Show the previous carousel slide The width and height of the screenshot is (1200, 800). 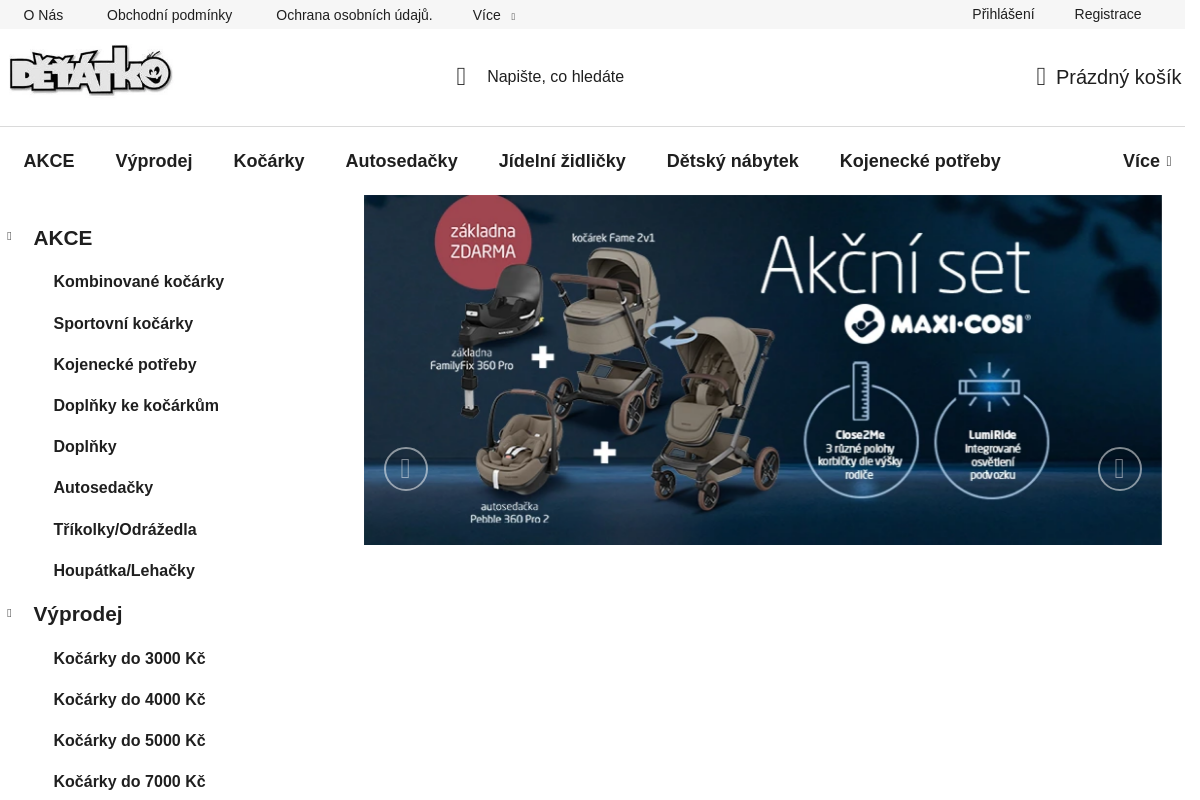pyautogui.click(x=406, y=469)
